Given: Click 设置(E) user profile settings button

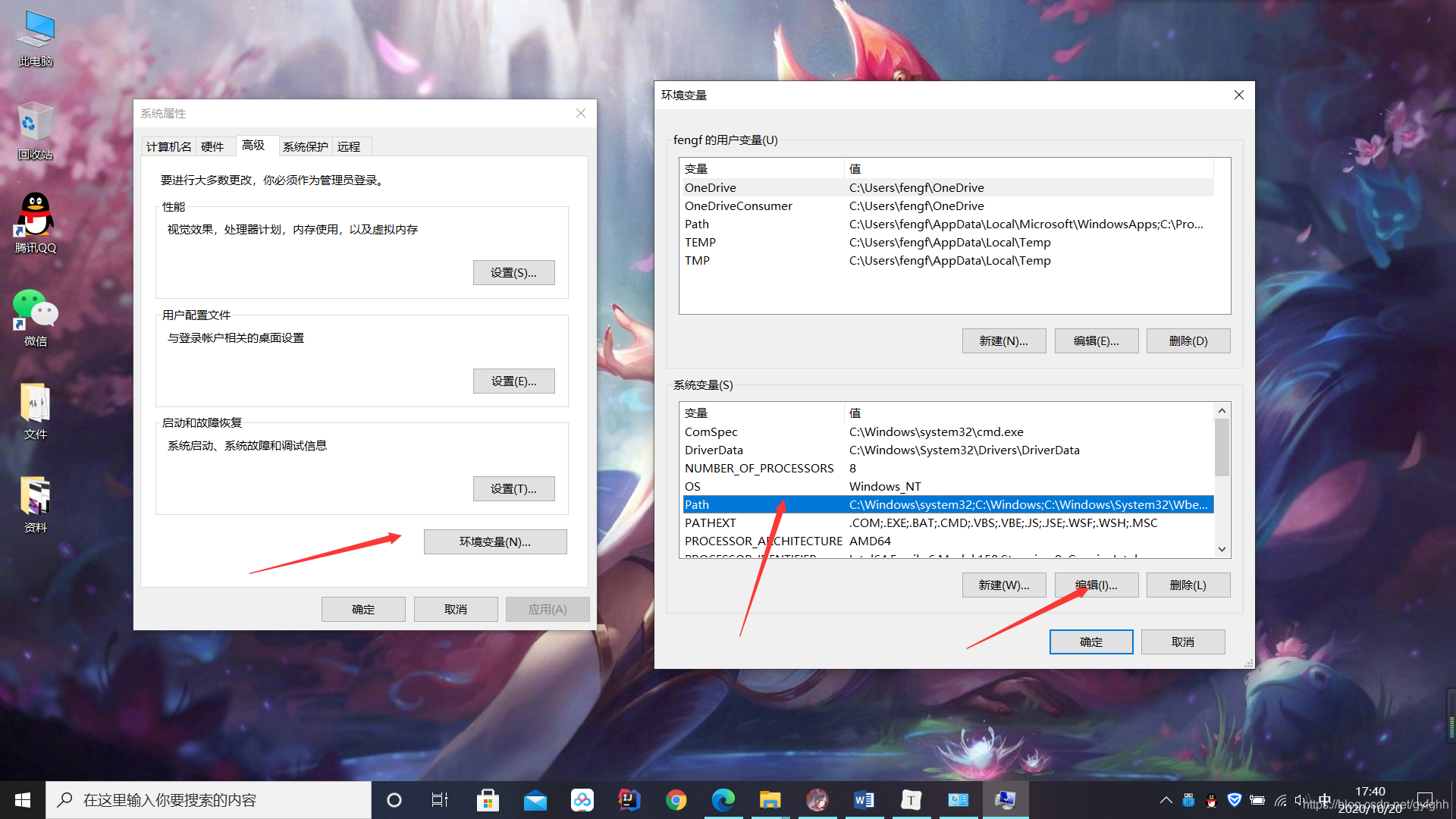Looking at the screenshot, I should [x=513, y=381].
